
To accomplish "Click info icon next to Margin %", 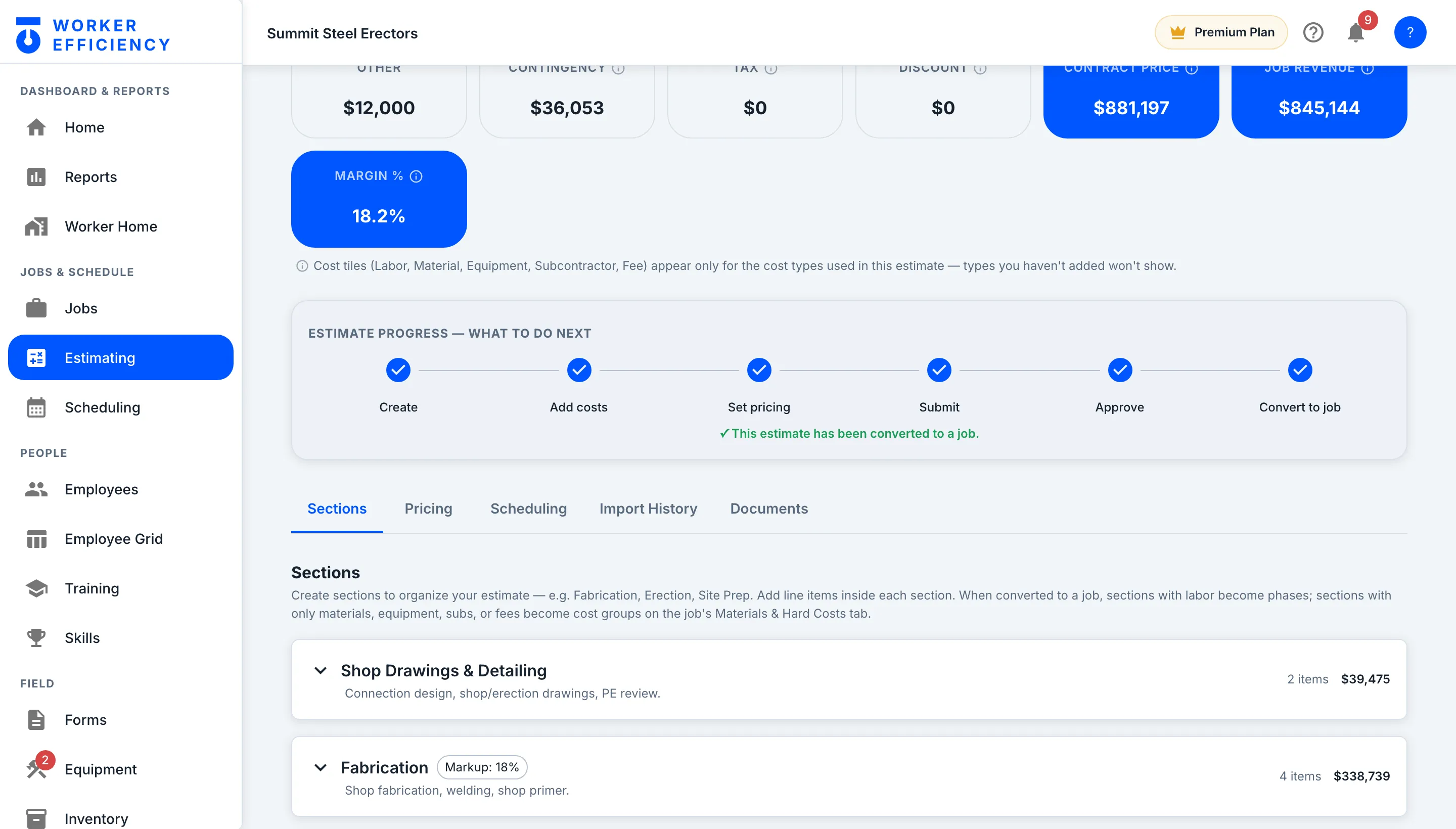I will pyautogui.click(x=416, y=176).
